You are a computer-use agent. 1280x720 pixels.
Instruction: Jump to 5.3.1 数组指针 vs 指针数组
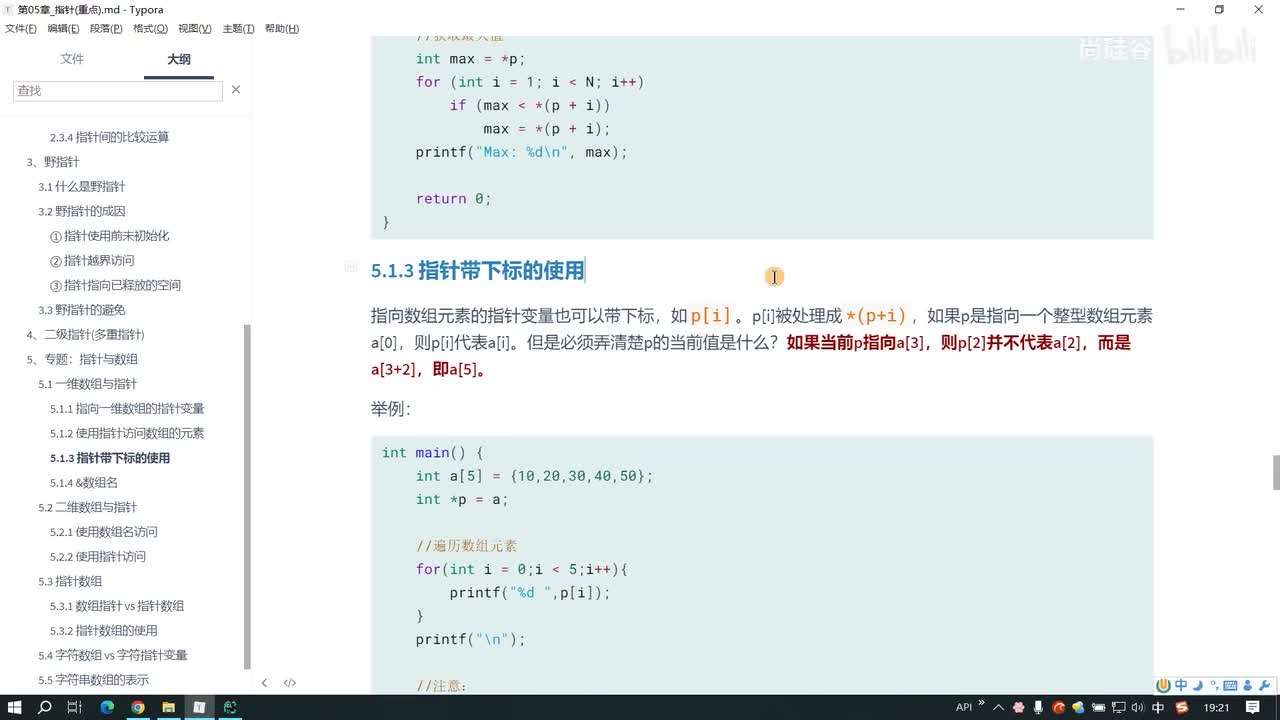117,606
